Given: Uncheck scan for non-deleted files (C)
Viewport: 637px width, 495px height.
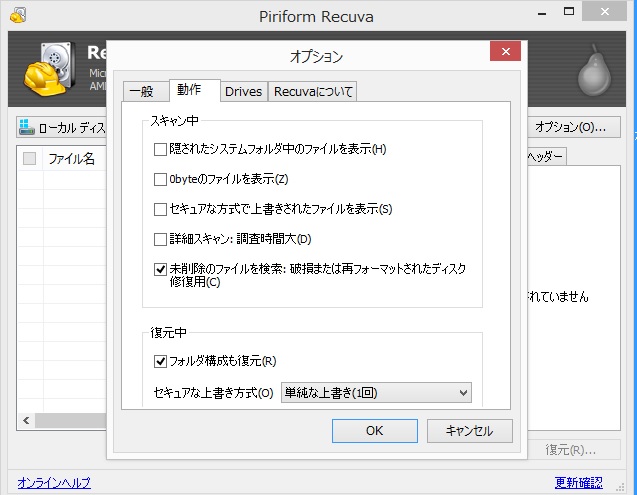Looking at the screenshot, I should coord(160,269).
